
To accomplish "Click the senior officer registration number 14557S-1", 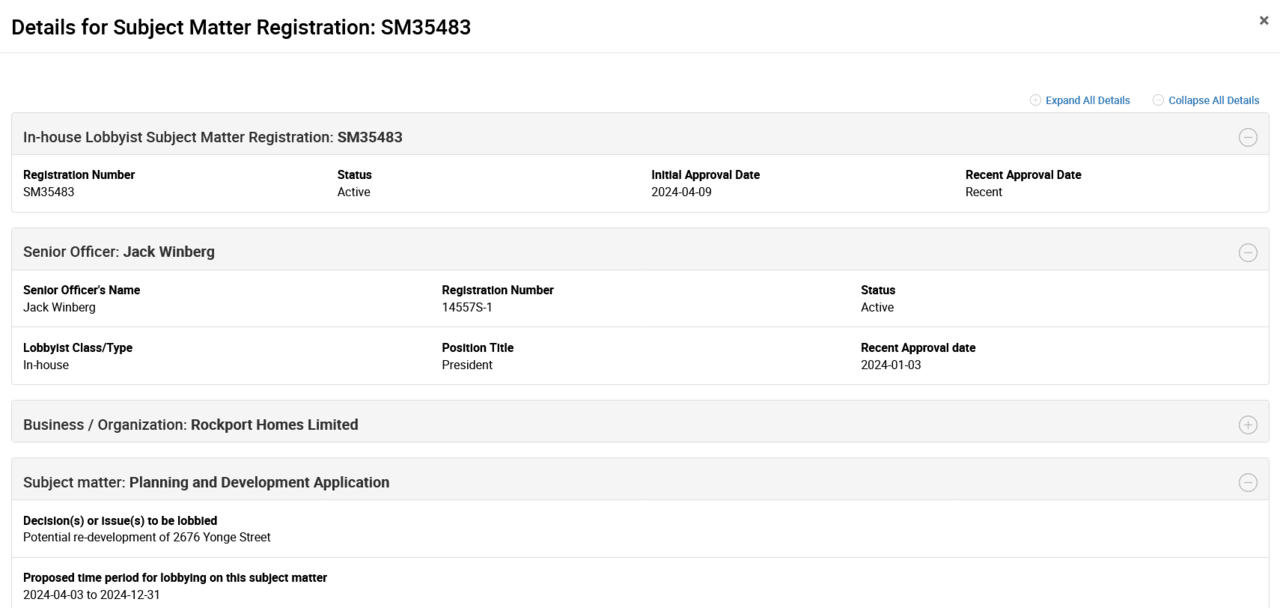I will [x=467, y=307].
